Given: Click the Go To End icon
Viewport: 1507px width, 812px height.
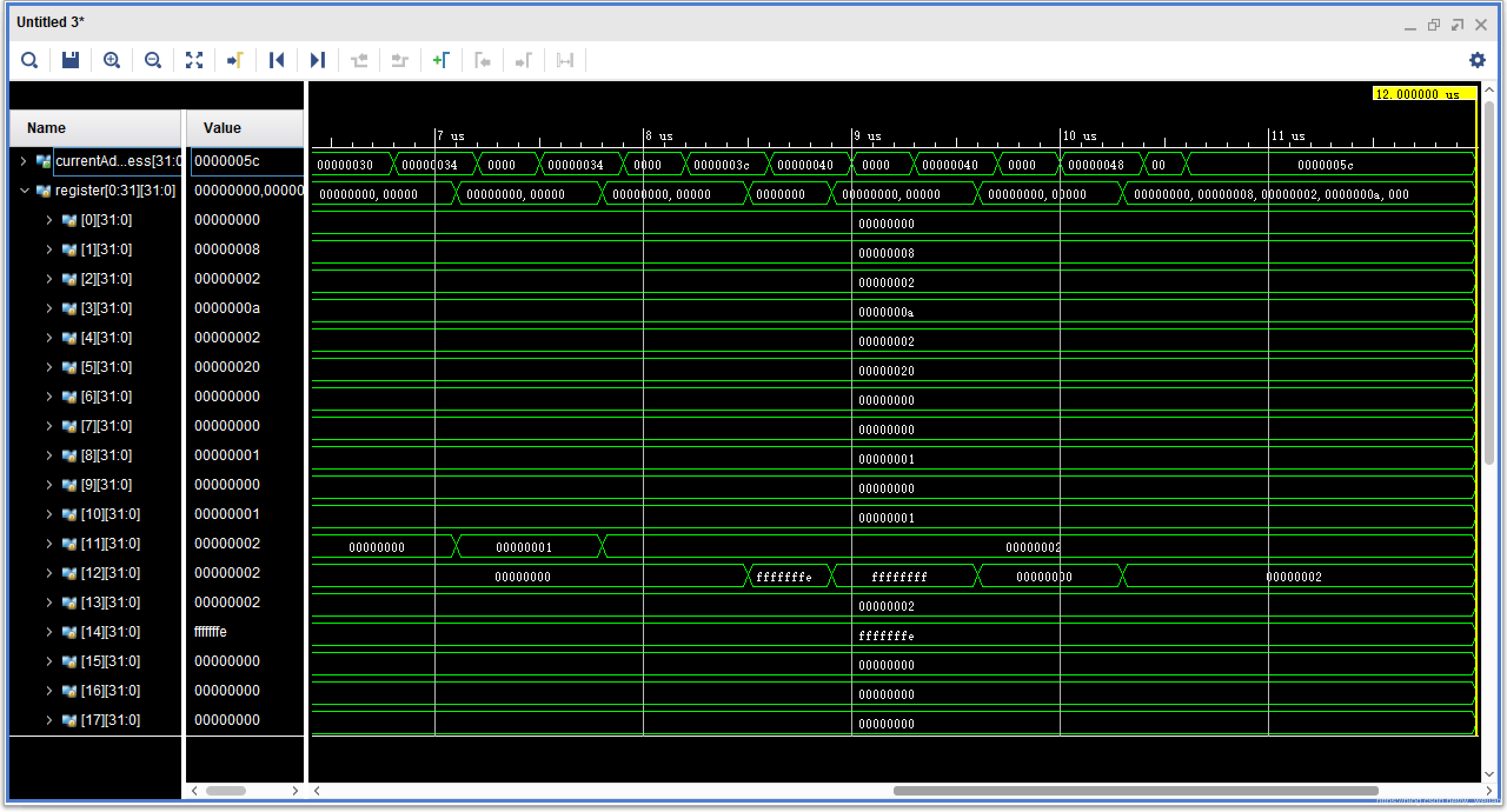Looking at the screenshot, I should [x=317, y=60].
